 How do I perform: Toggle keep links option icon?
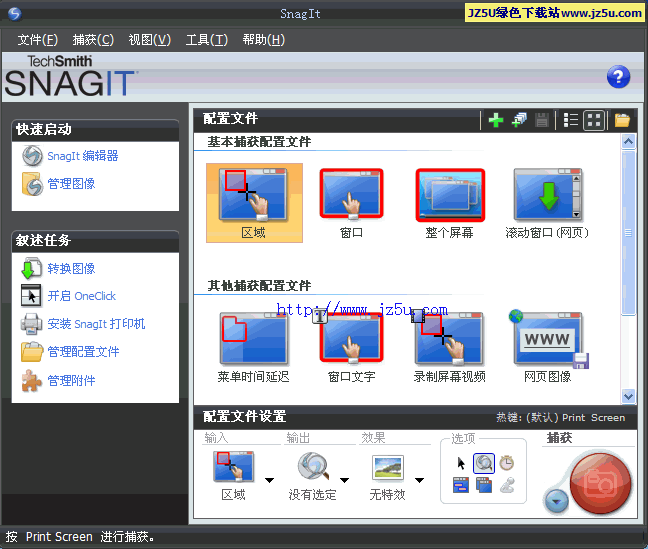click(461, 485)
